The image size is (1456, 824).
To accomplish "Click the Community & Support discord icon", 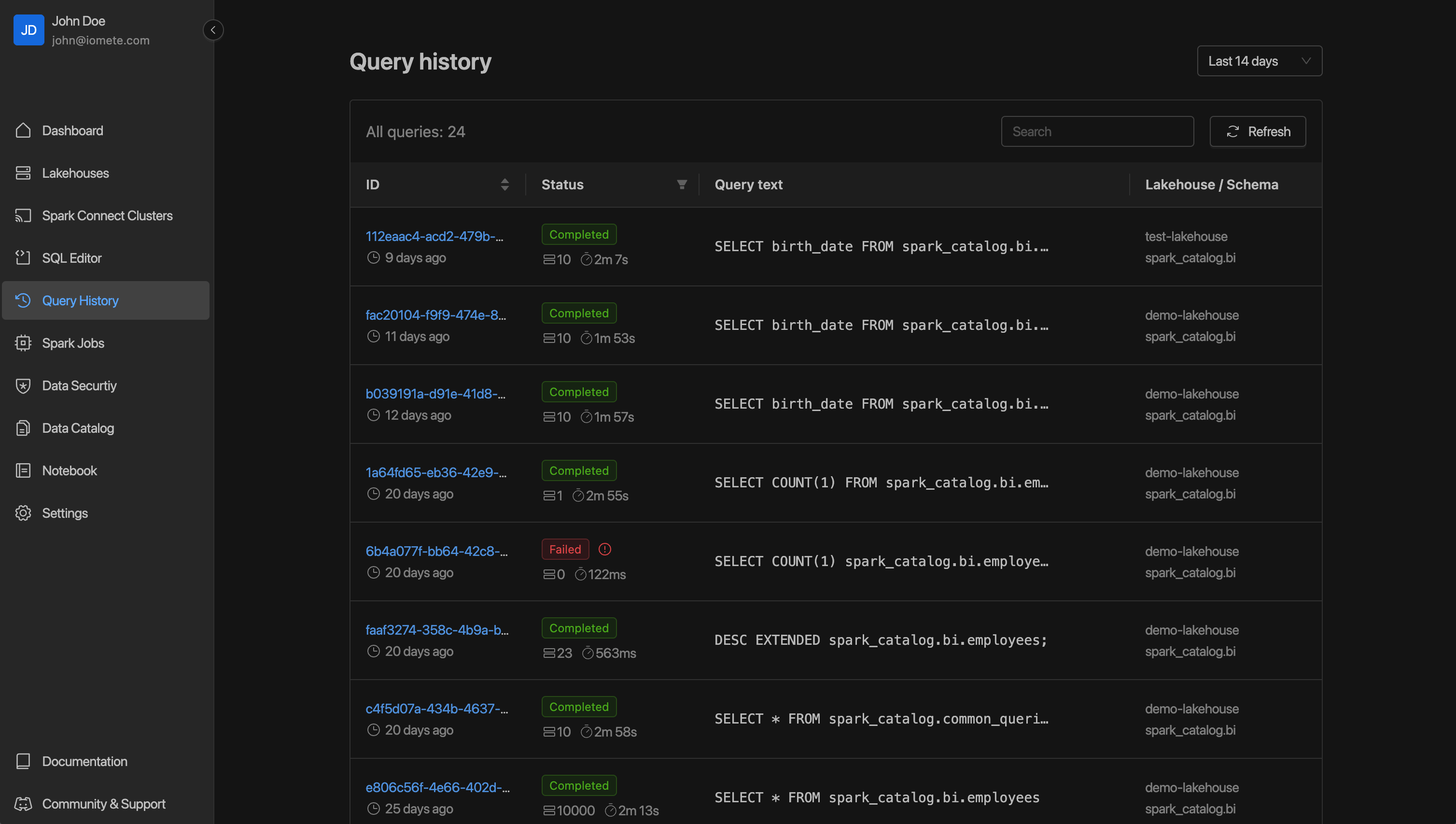I will point(23,804).
